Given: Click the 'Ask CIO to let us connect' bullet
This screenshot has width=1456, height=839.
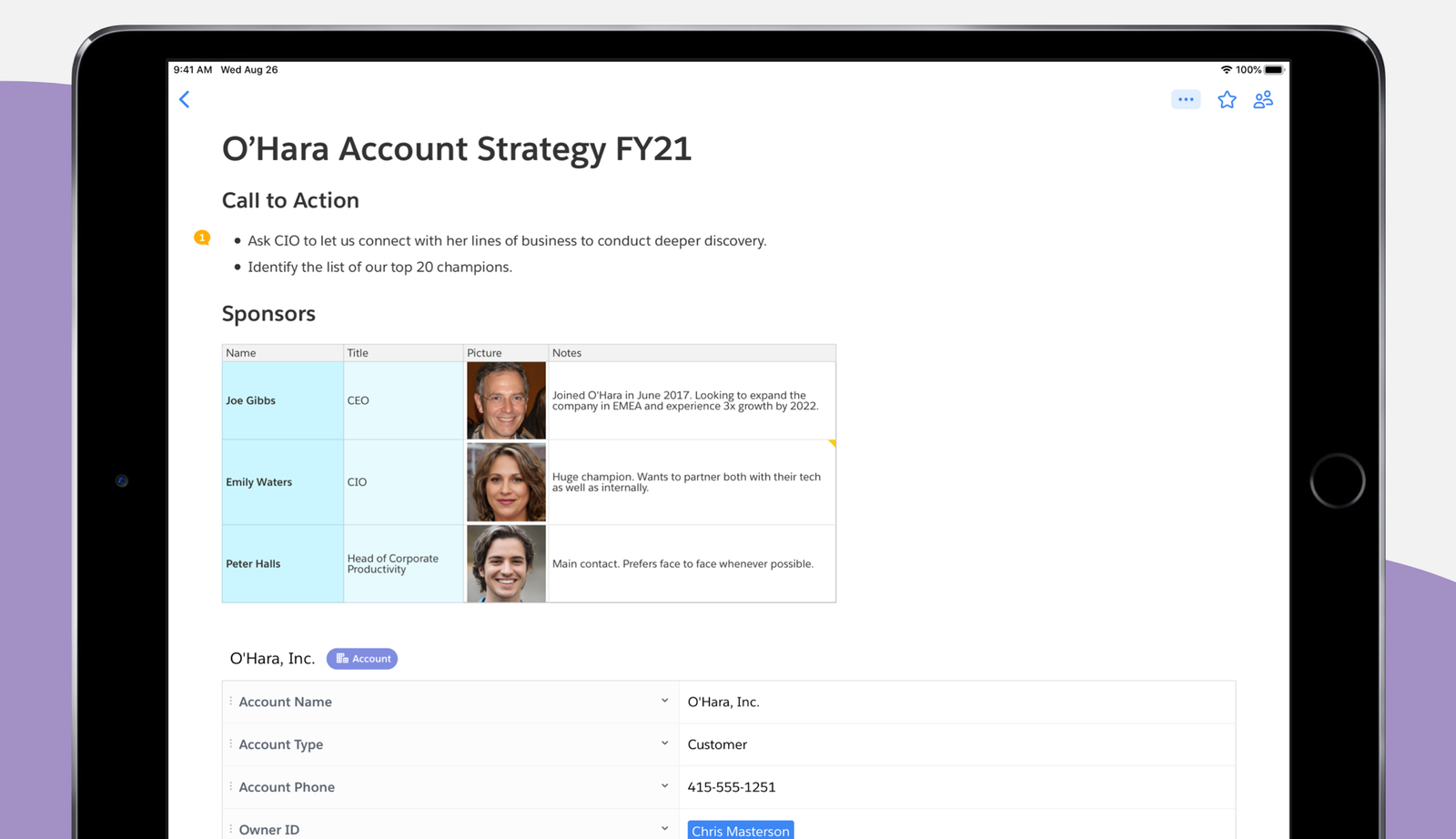Looking at the screenshot, I should pos(507,241).
